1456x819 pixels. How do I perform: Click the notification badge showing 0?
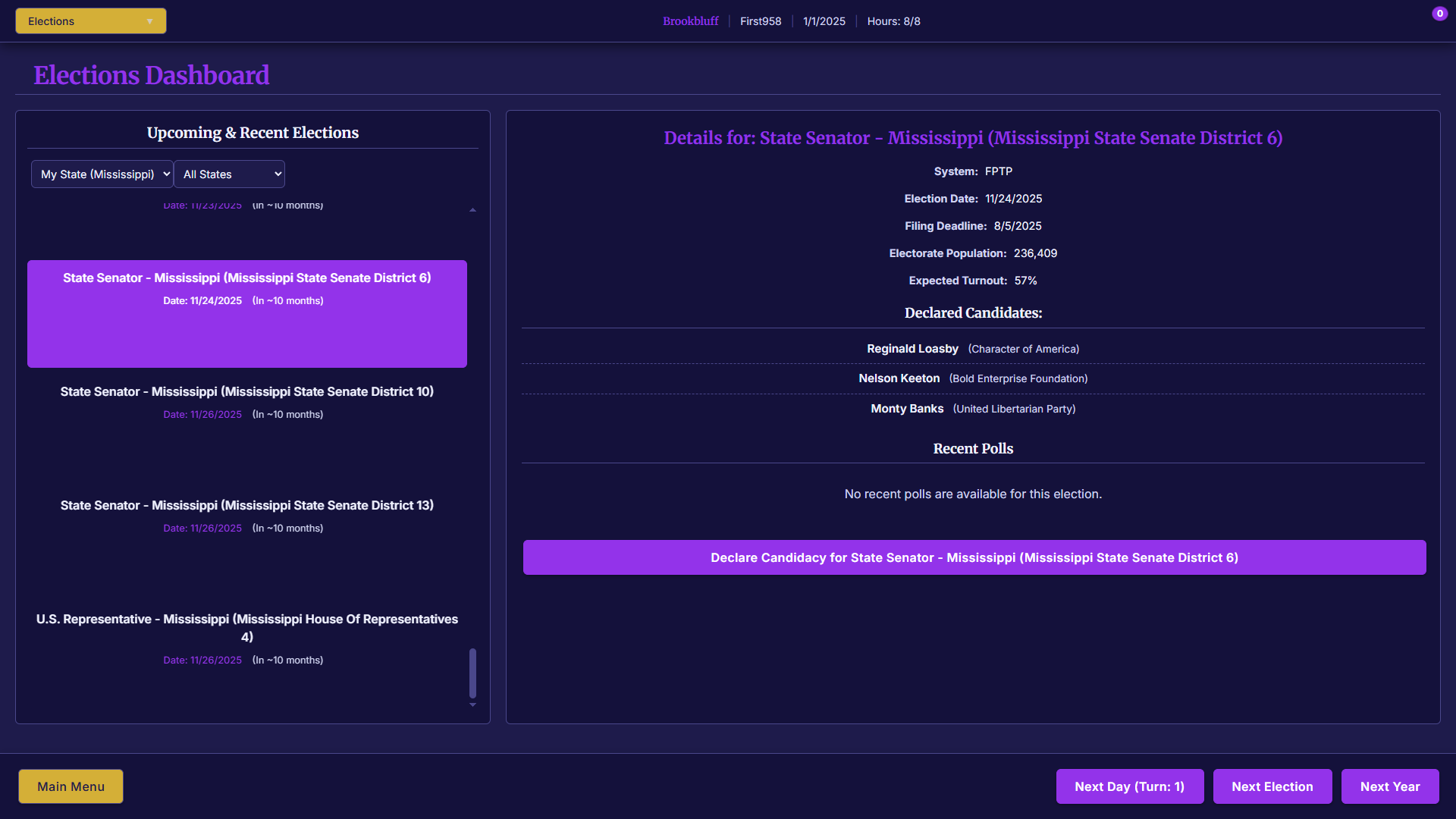coord(1439,14)
